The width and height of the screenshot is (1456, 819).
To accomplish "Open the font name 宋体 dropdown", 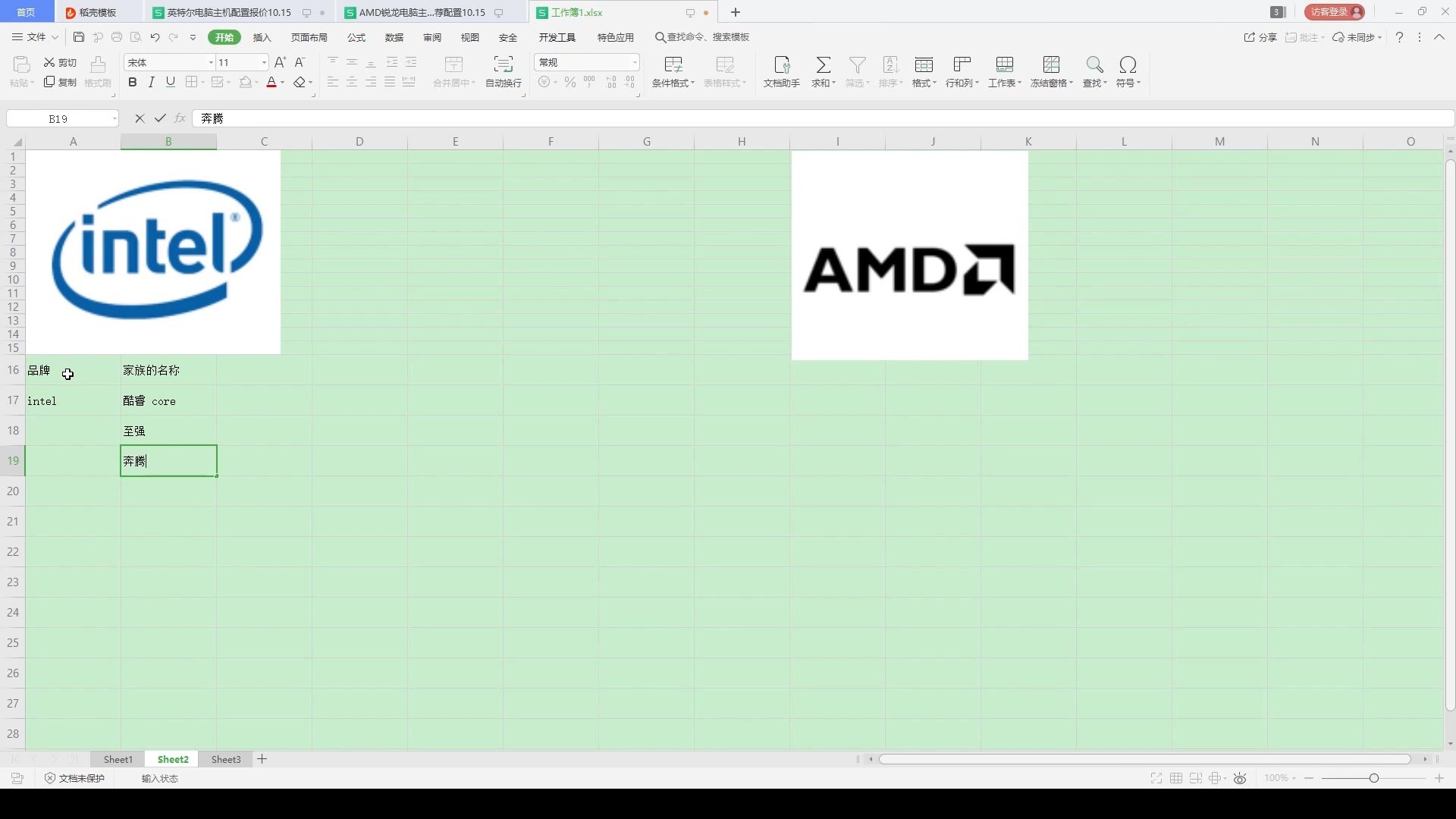I will 211,62.
